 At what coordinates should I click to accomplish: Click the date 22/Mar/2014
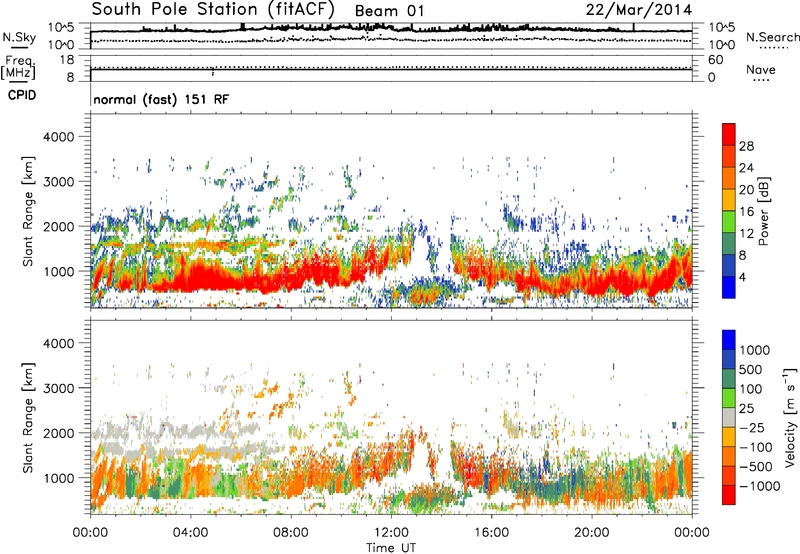coord(639,10)
